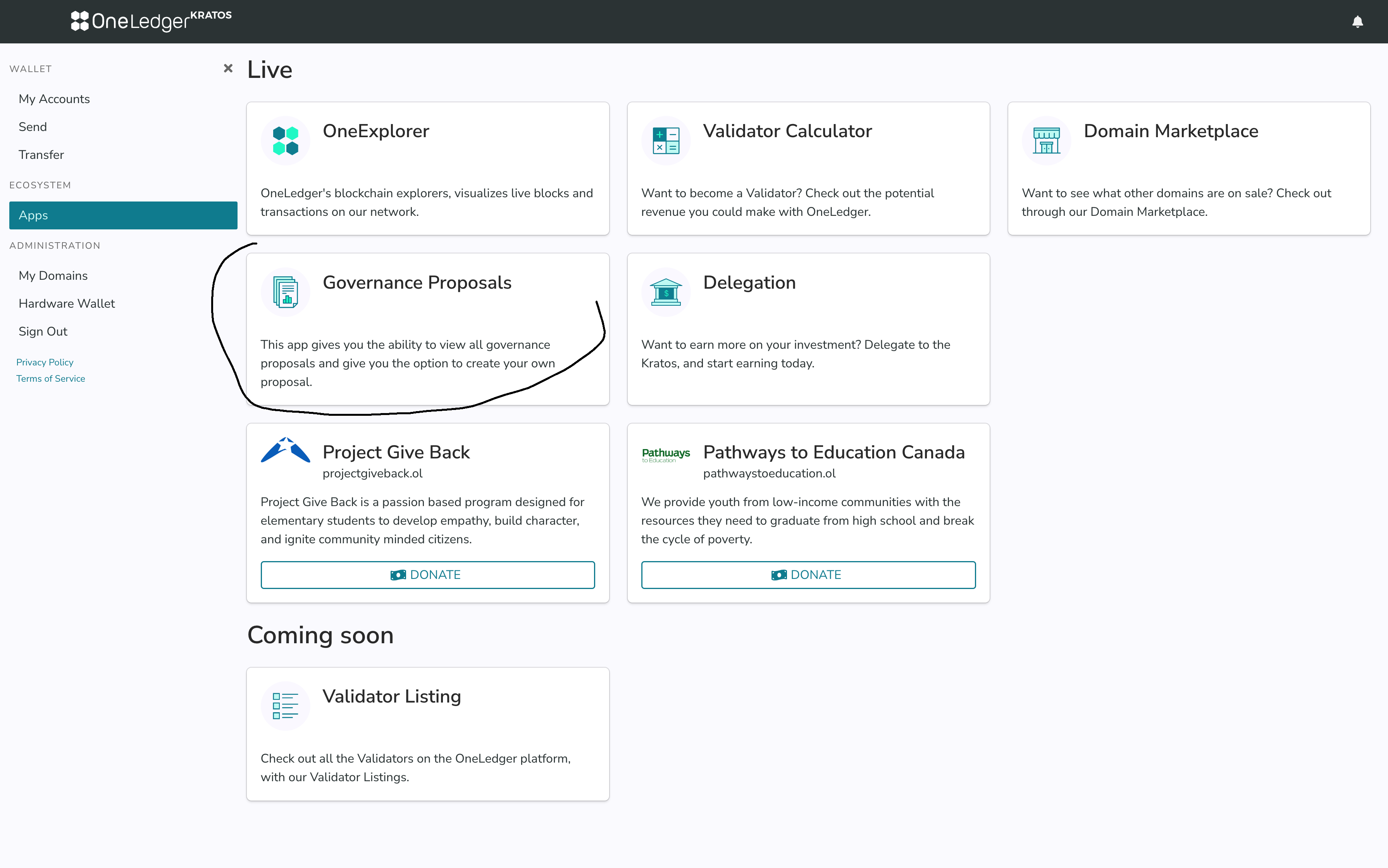
Task: Click the Validator Calculator icon
Action: coord(666,141)
